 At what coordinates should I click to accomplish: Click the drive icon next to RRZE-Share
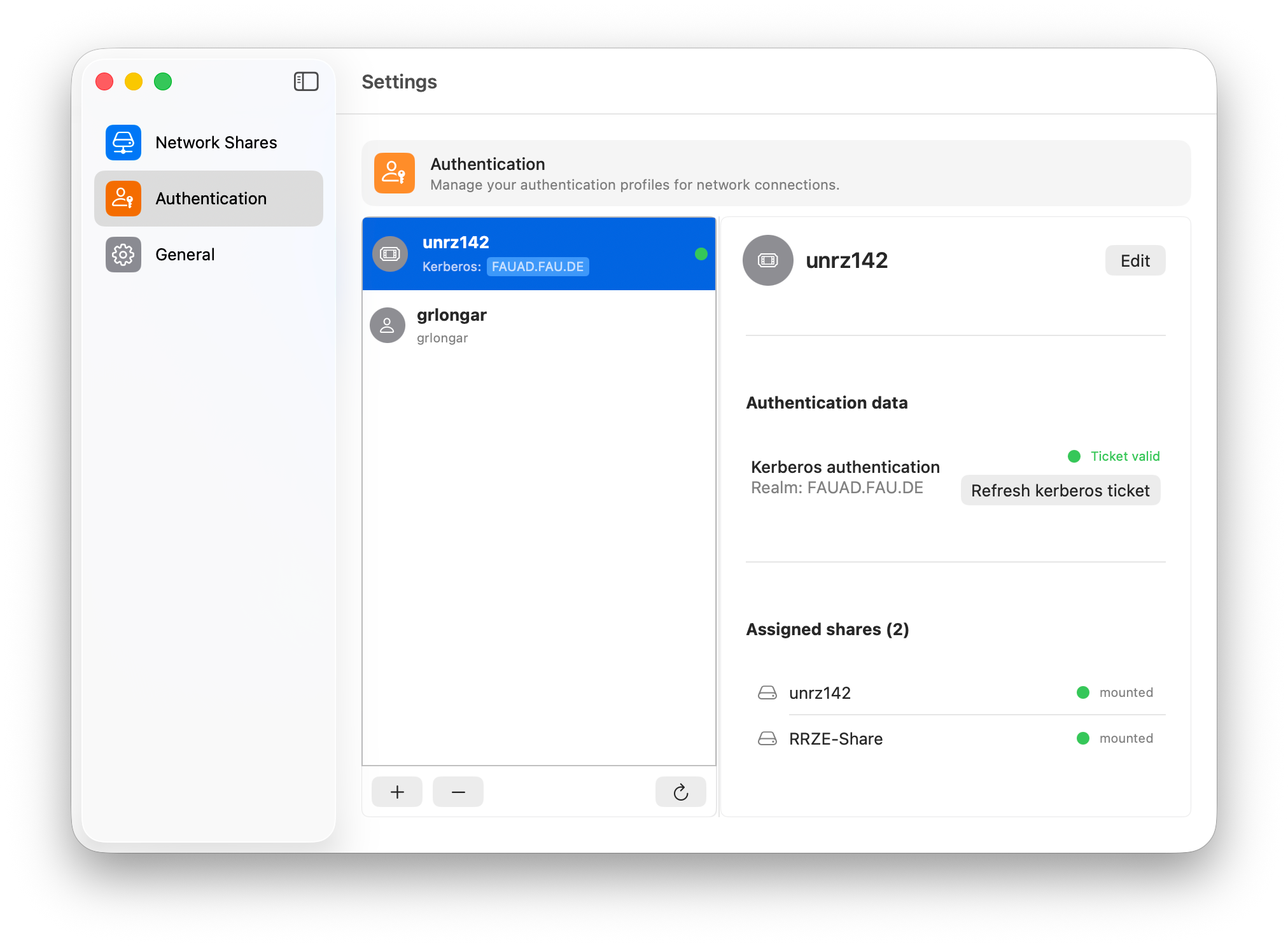(x=767, y=738)
